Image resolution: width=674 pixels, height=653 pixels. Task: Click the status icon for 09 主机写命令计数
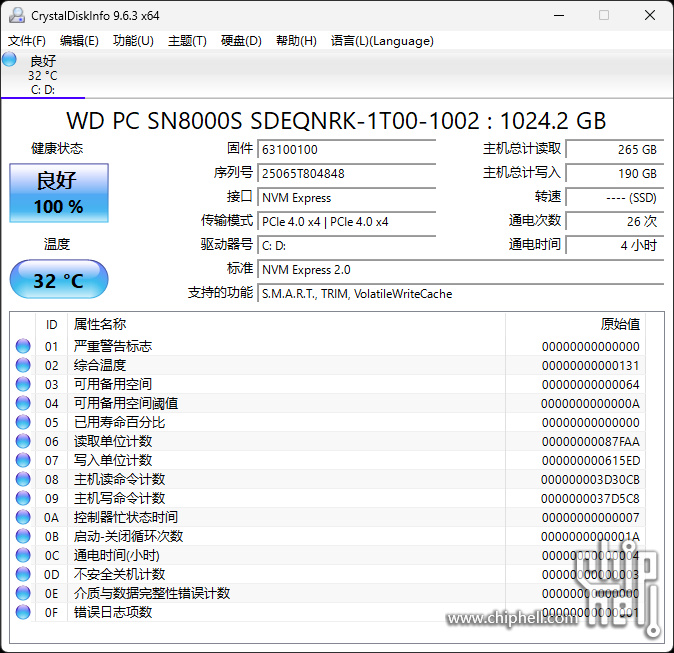tap(23, 498)
